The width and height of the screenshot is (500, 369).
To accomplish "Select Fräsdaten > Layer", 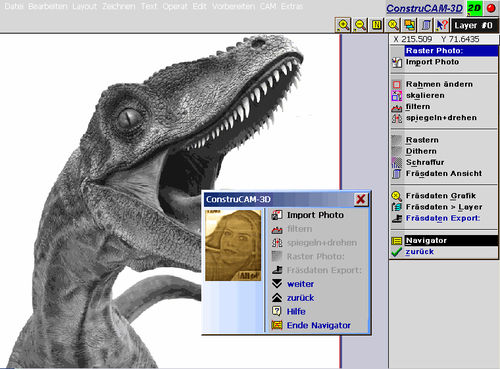I will click(444, 207).
